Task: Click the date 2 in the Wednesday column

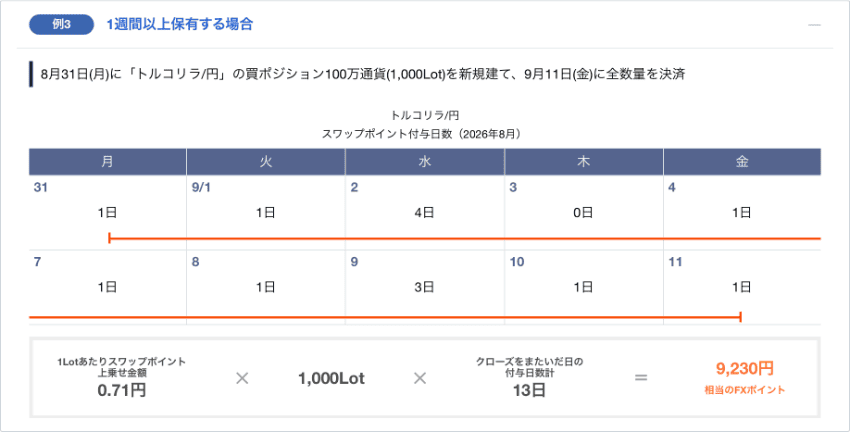Action: [354, 188]
